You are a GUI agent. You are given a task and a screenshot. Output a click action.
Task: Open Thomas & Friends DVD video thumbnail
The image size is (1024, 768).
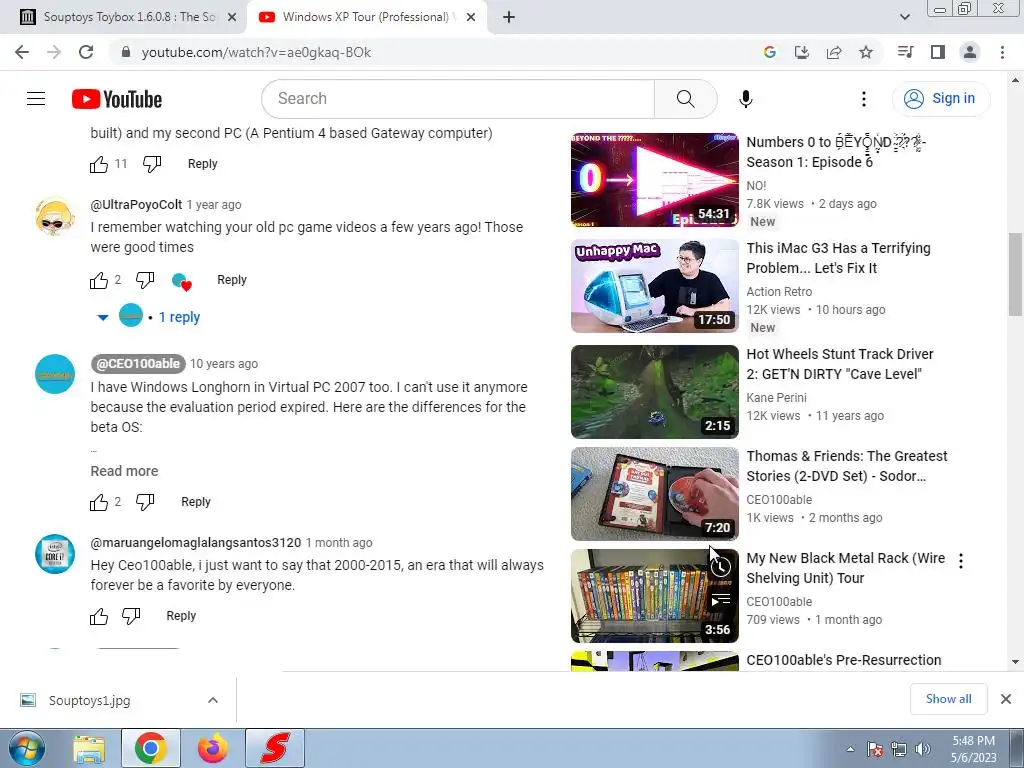tap(654, 494)
